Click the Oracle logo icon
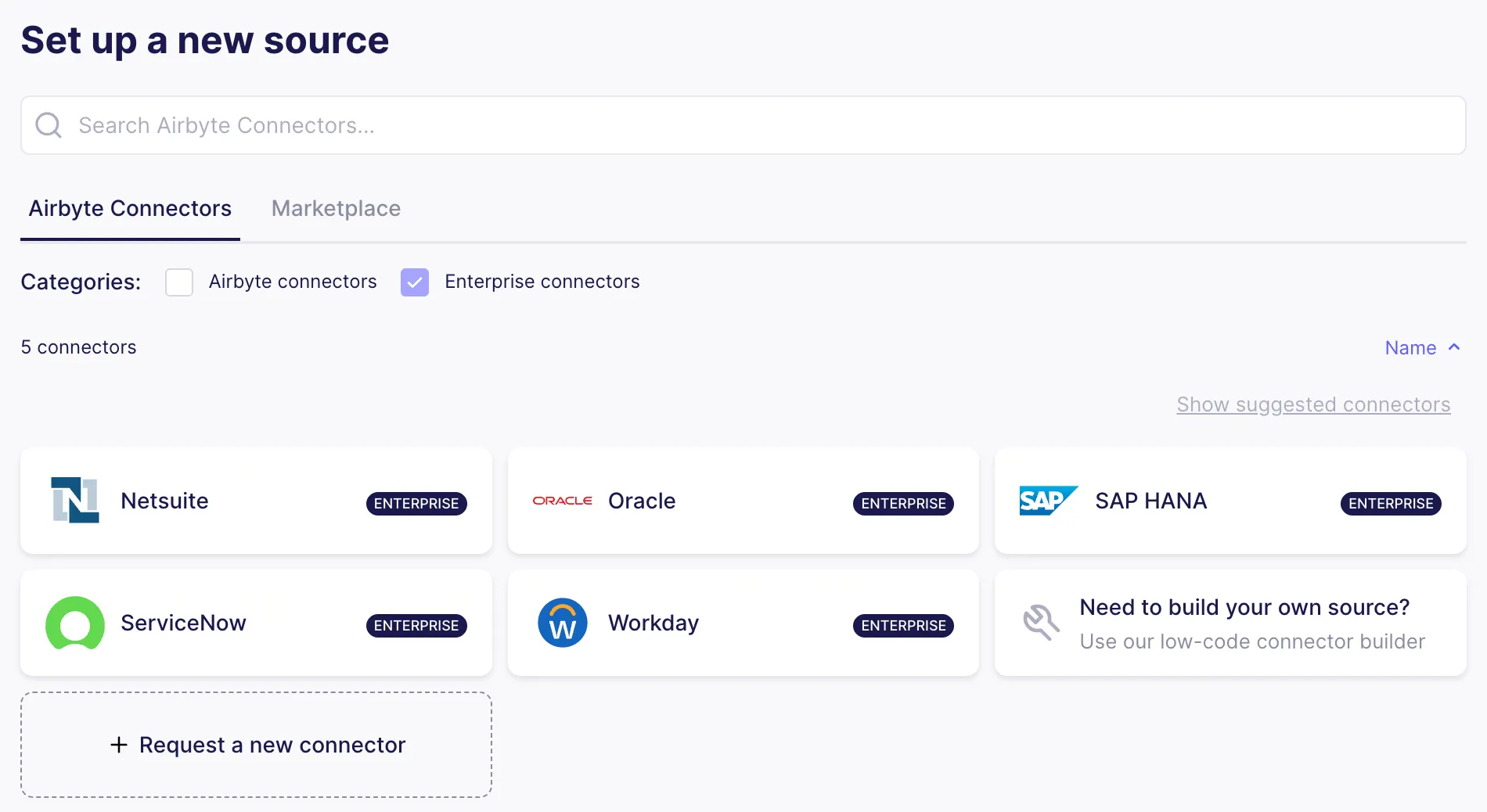The height and width of the screenshot is (812, 1487). click(562, 501)
